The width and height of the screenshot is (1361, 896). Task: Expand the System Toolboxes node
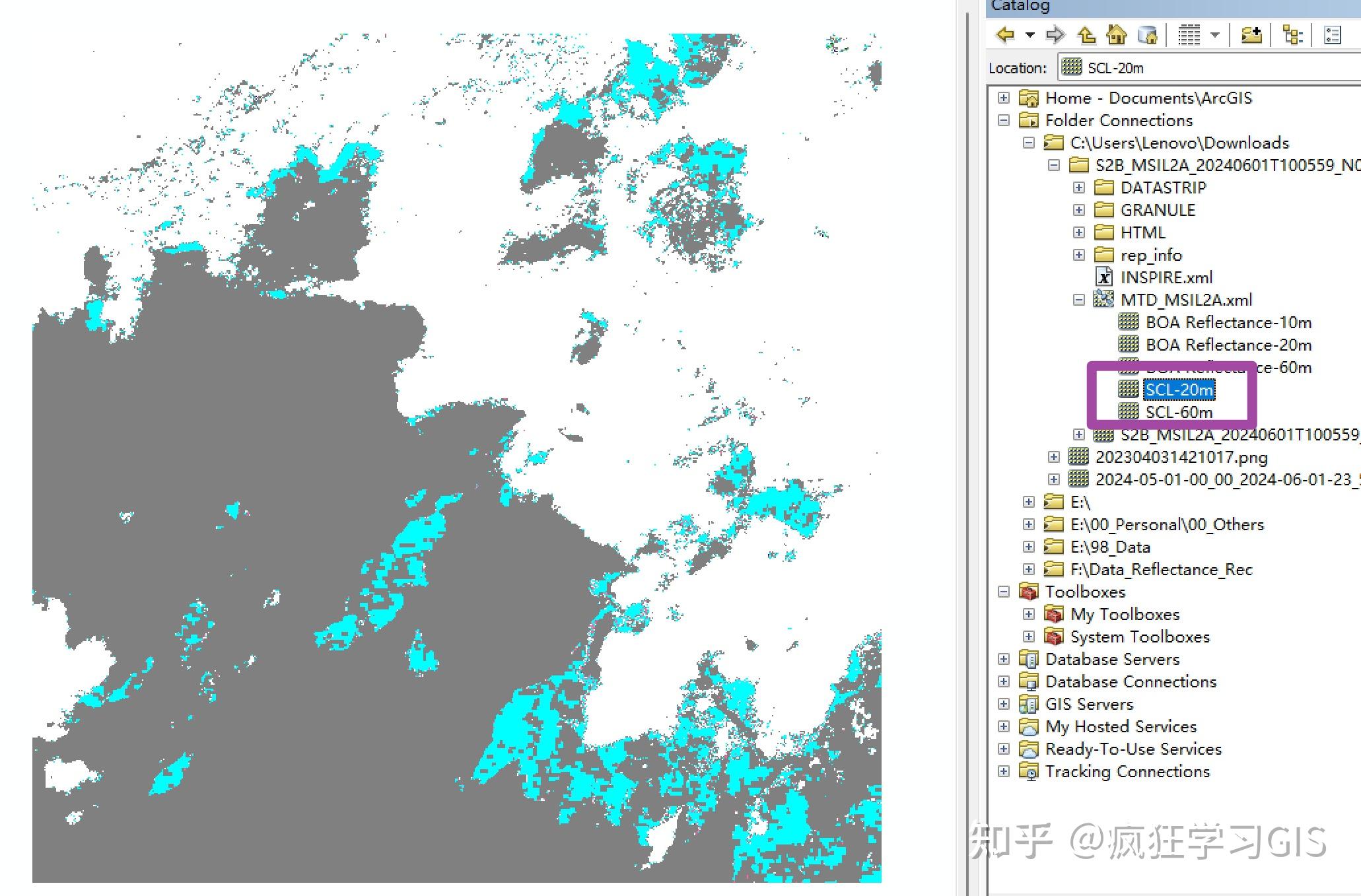[x=1029, y=637]
